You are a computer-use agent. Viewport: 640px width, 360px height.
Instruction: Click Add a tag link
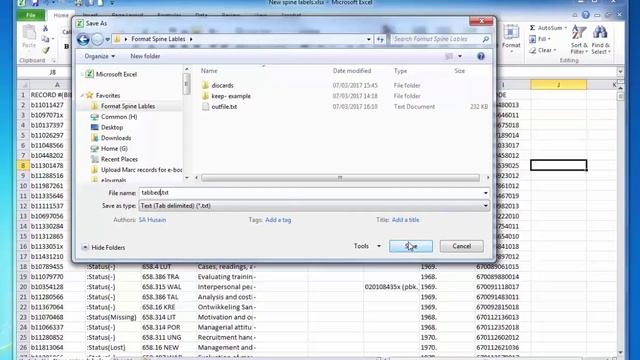click(278, 220)
